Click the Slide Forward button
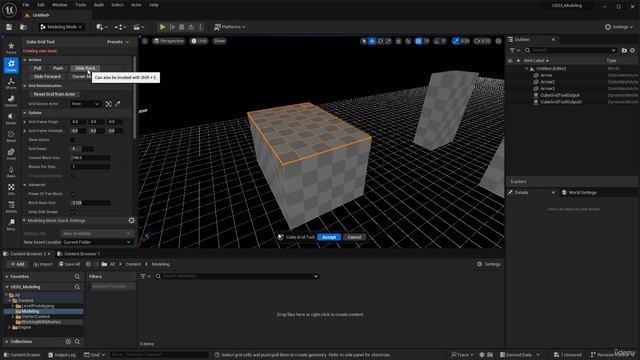 pyautogui.click(x=47, y=77)
